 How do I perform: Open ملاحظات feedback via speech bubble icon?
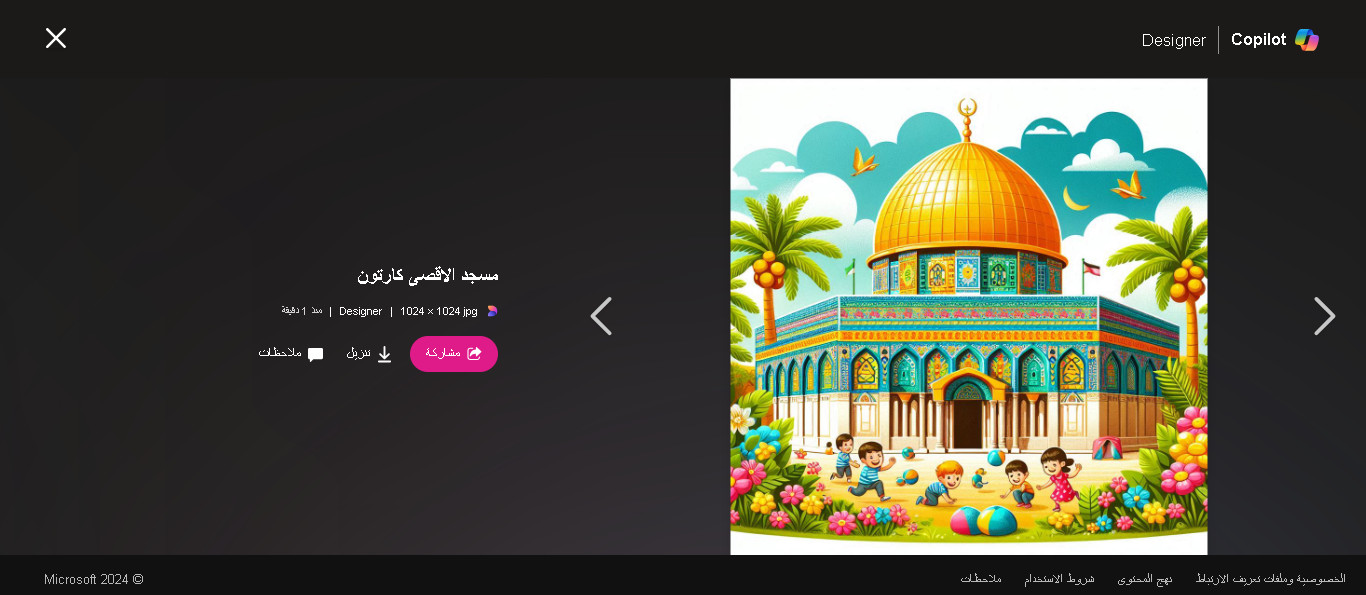click(315, 354)
